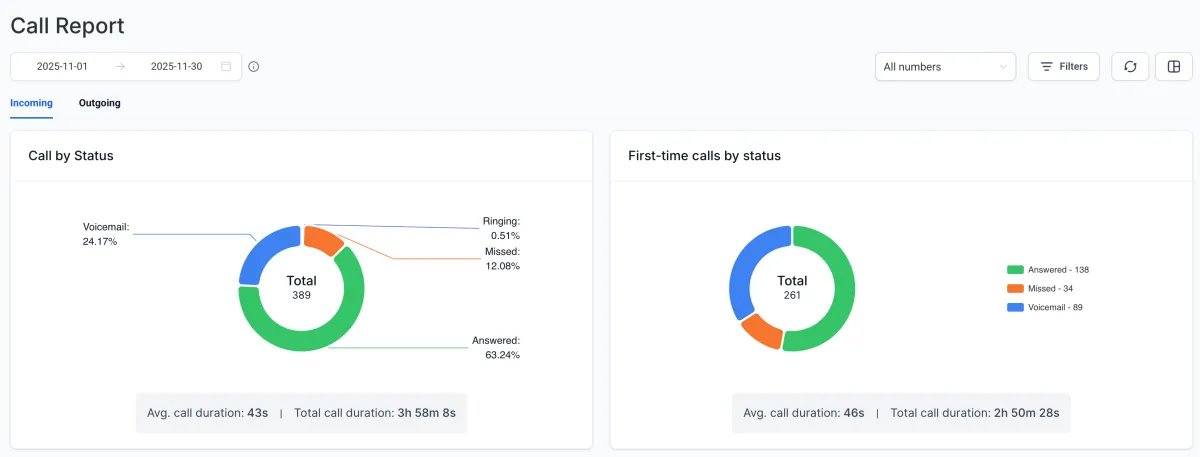
Task: Click the Answered 63.24% chart label
Action: point(496,347)
